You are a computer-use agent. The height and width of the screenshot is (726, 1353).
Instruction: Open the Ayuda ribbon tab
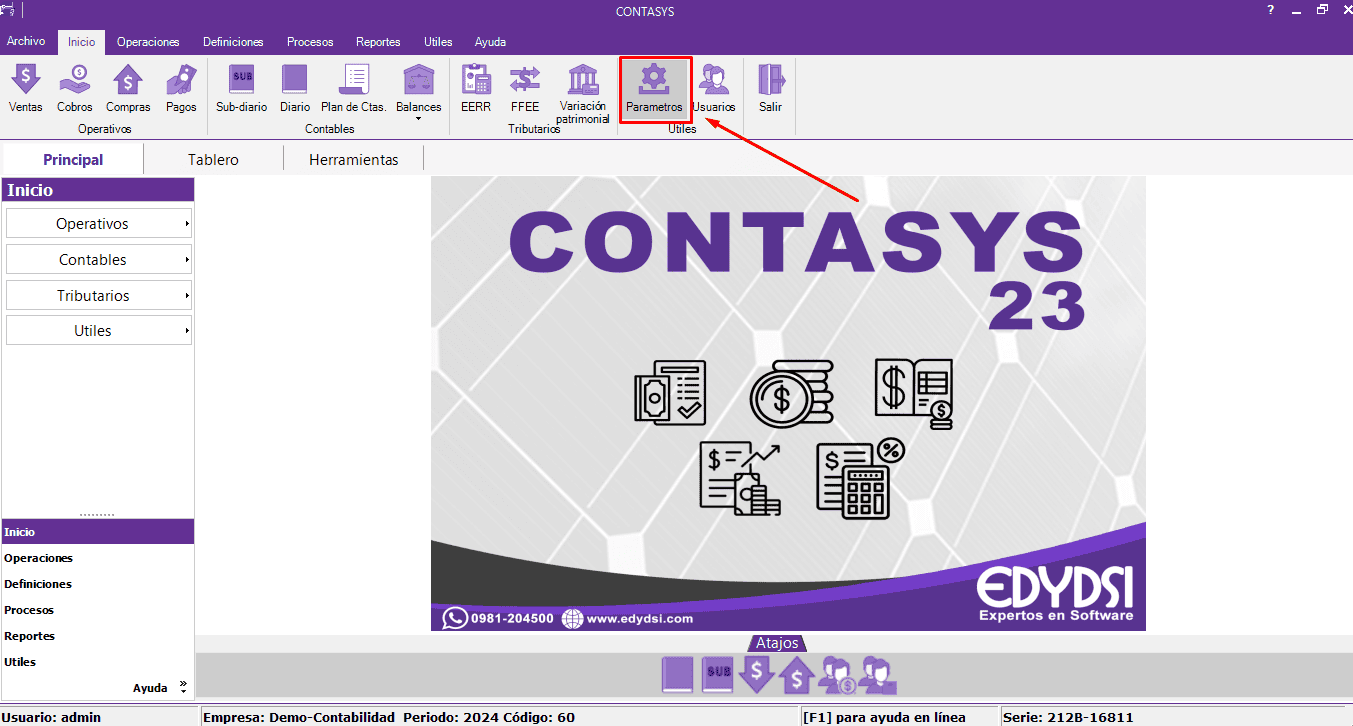point(490,42)
